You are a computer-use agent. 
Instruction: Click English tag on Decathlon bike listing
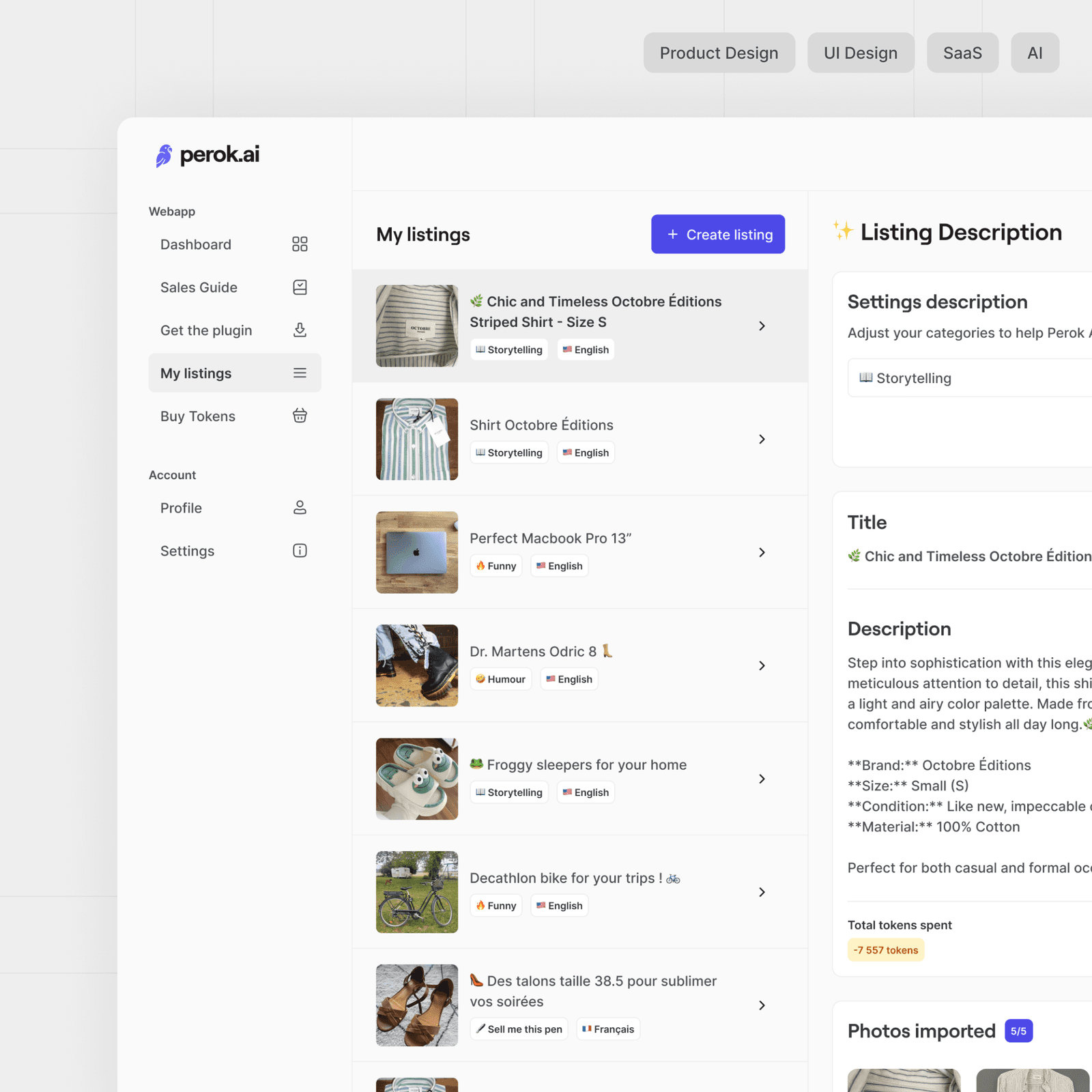pos(560,906)
